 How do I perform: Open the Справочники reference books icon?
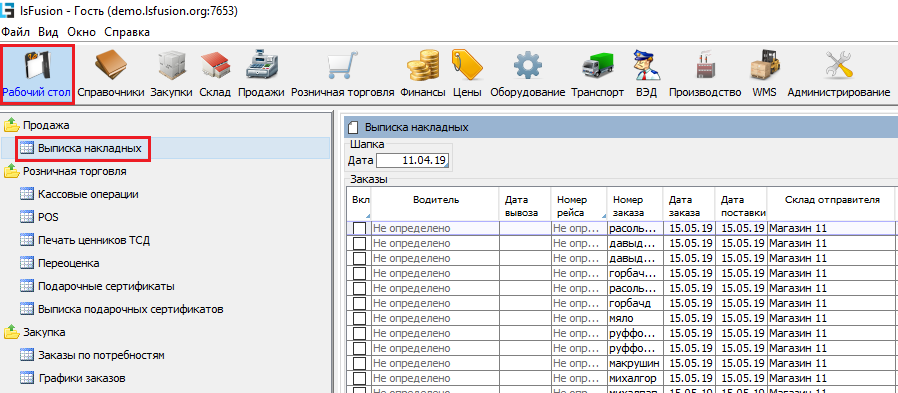coord(111,65)
